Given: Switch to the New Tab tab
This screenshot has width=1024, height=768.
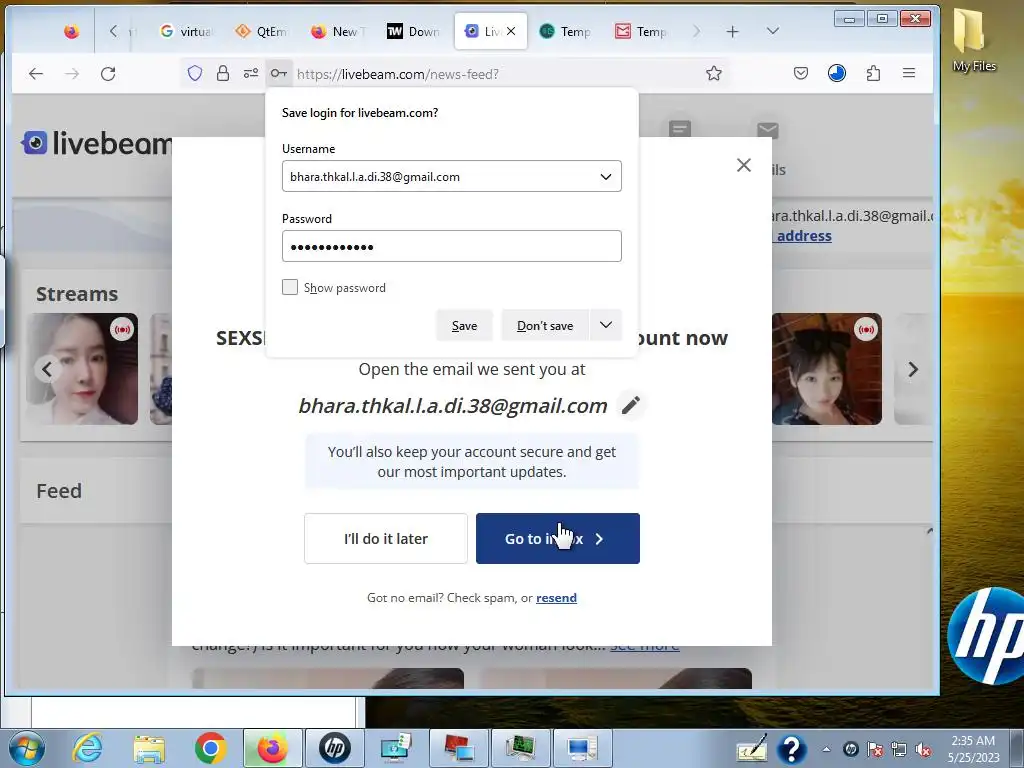Looking at the screenshot, I should click(x=338, y=31).
